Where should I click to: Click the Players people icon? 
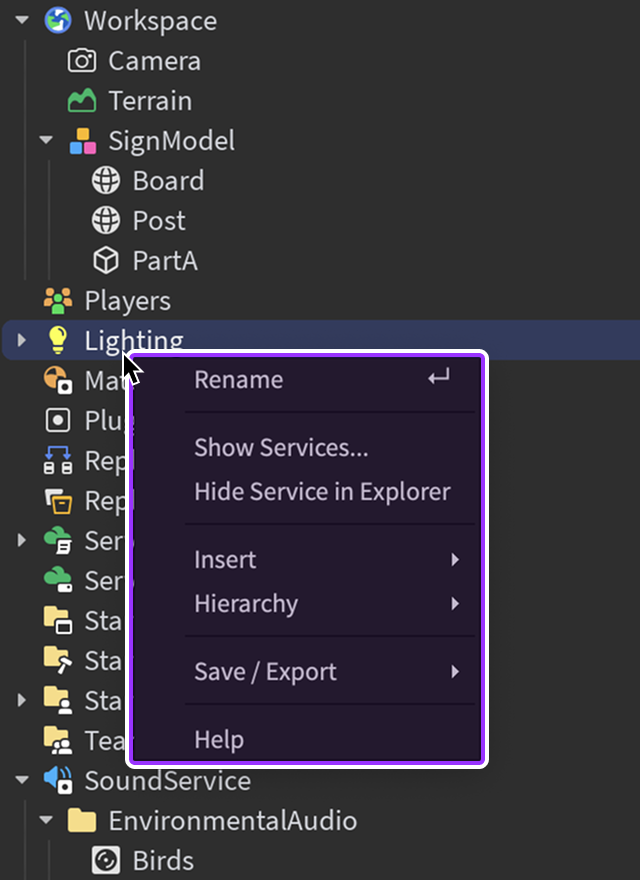(58, 301)
